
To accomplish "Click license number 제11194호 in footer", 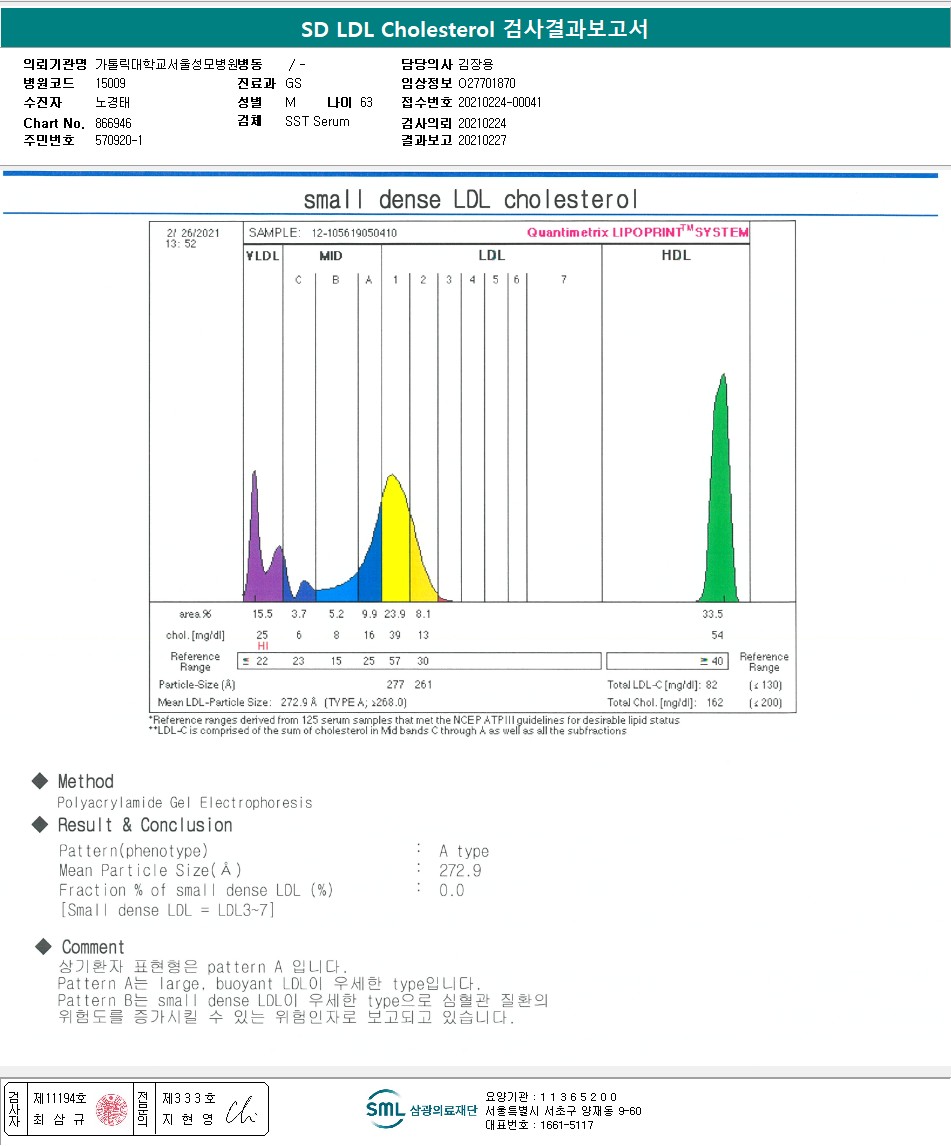I will pos(60,1098).
